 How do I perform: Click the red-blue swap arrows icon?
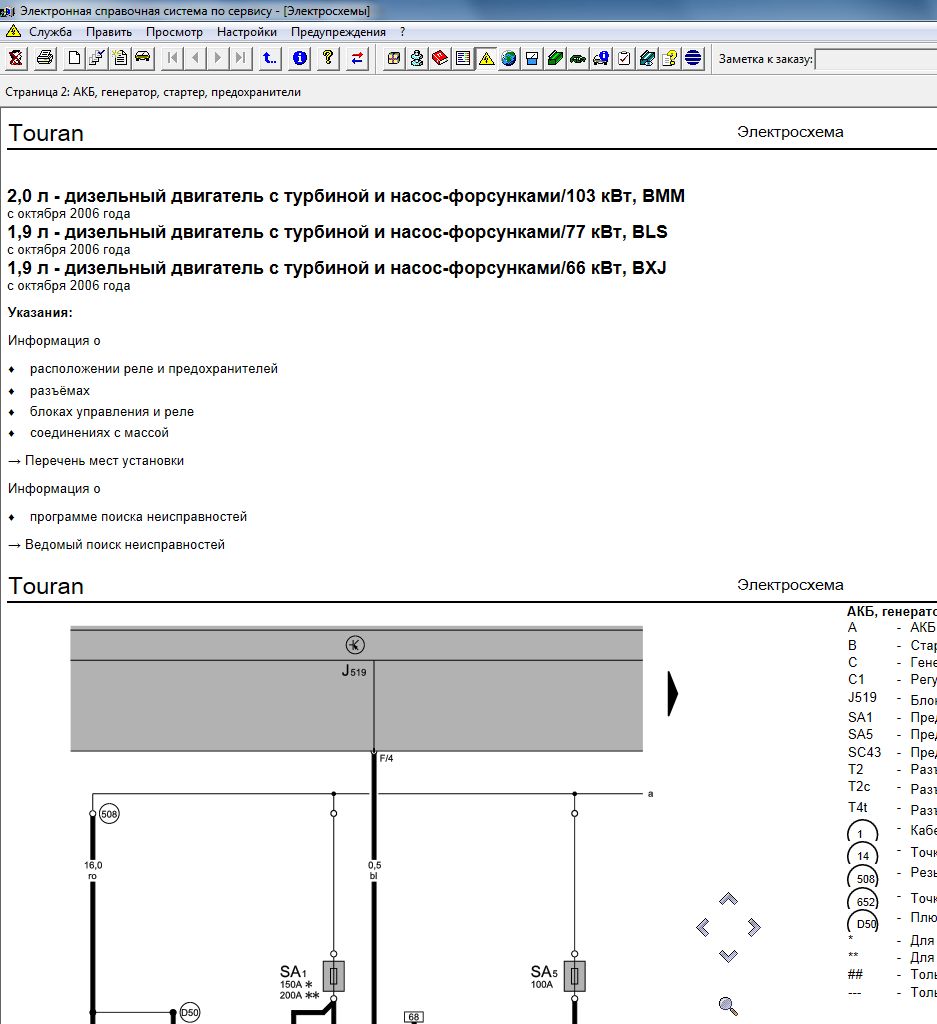pyautogui.click(x=357, y=58)
